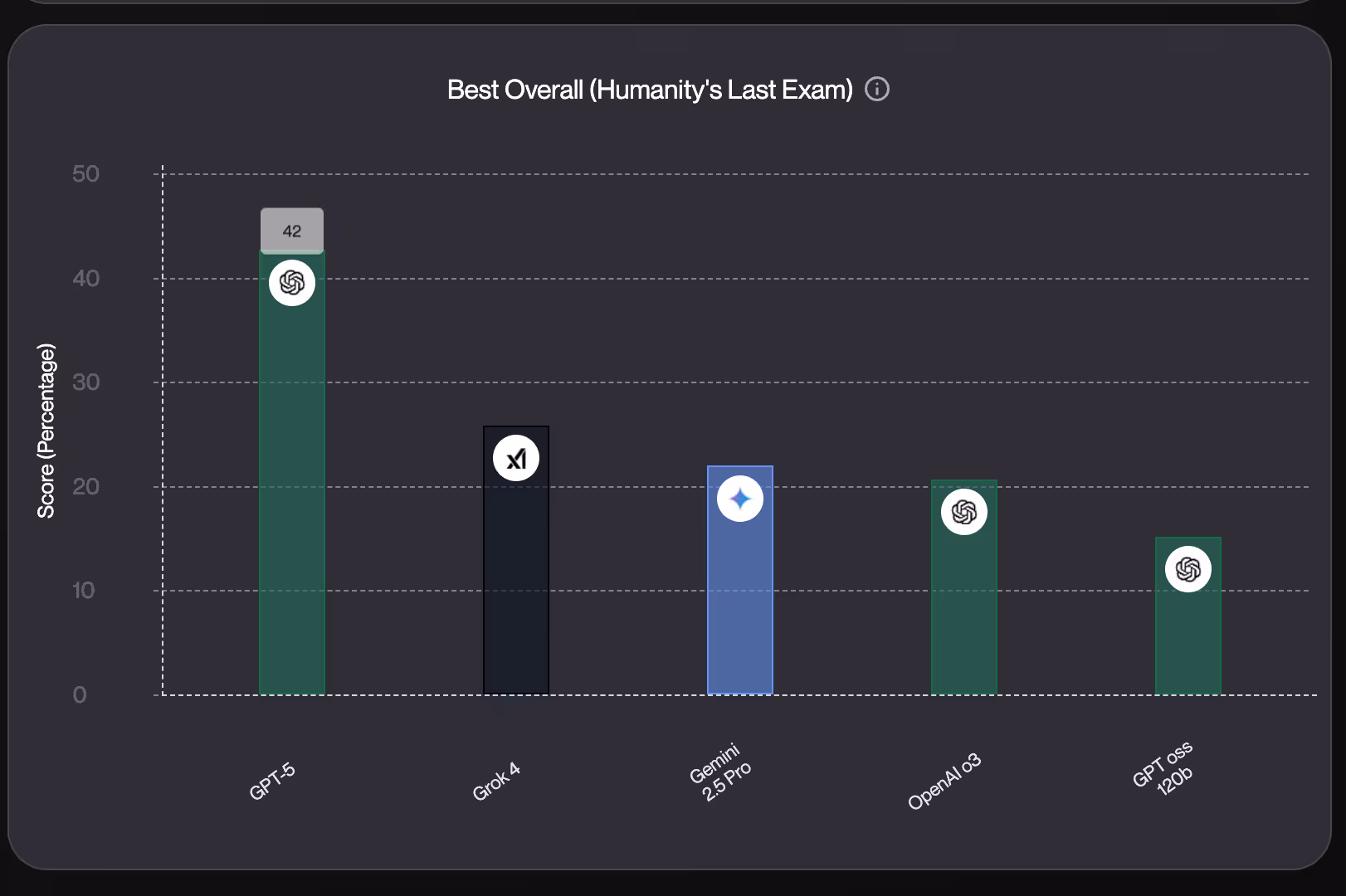Click the 20 value on the y-axis

pyautogui.click(x=85, y=486)
